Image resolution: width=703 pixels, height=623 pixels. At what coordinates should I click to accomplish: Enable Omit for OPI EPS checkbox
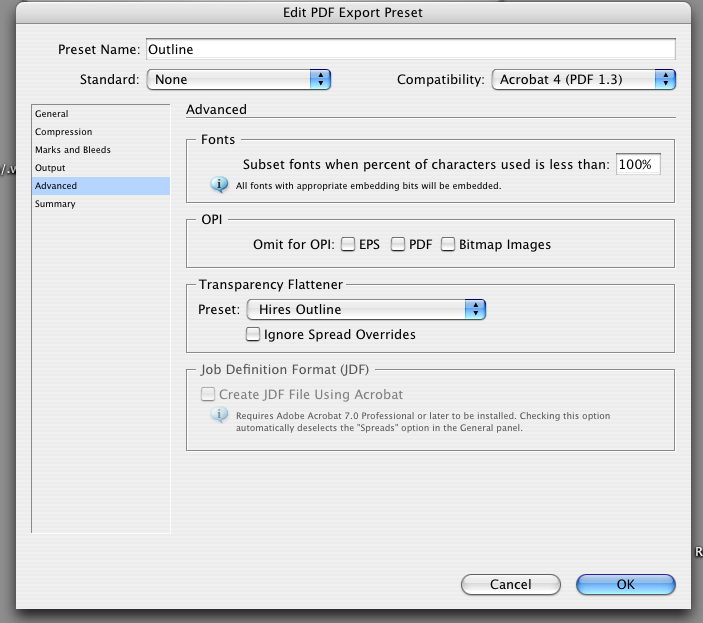click(348, 244)
